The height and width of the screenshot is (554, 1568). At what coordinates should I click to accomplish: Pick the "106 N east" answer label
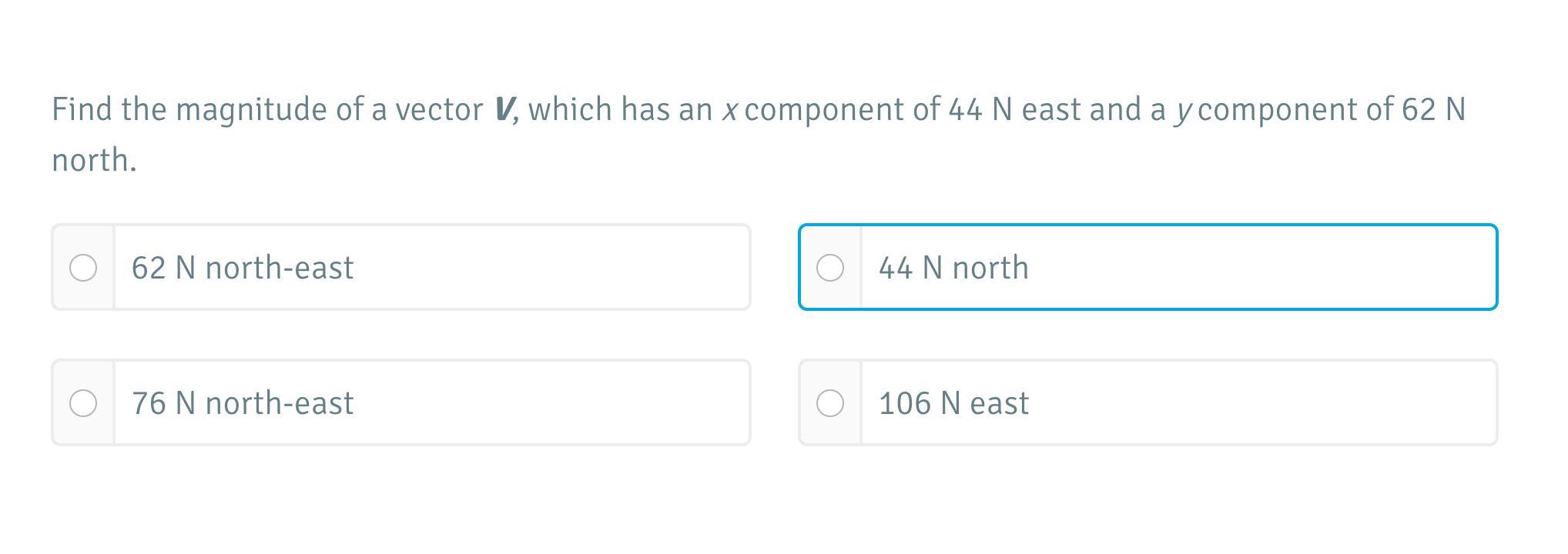pyautogui.click(x=953, y=403)
